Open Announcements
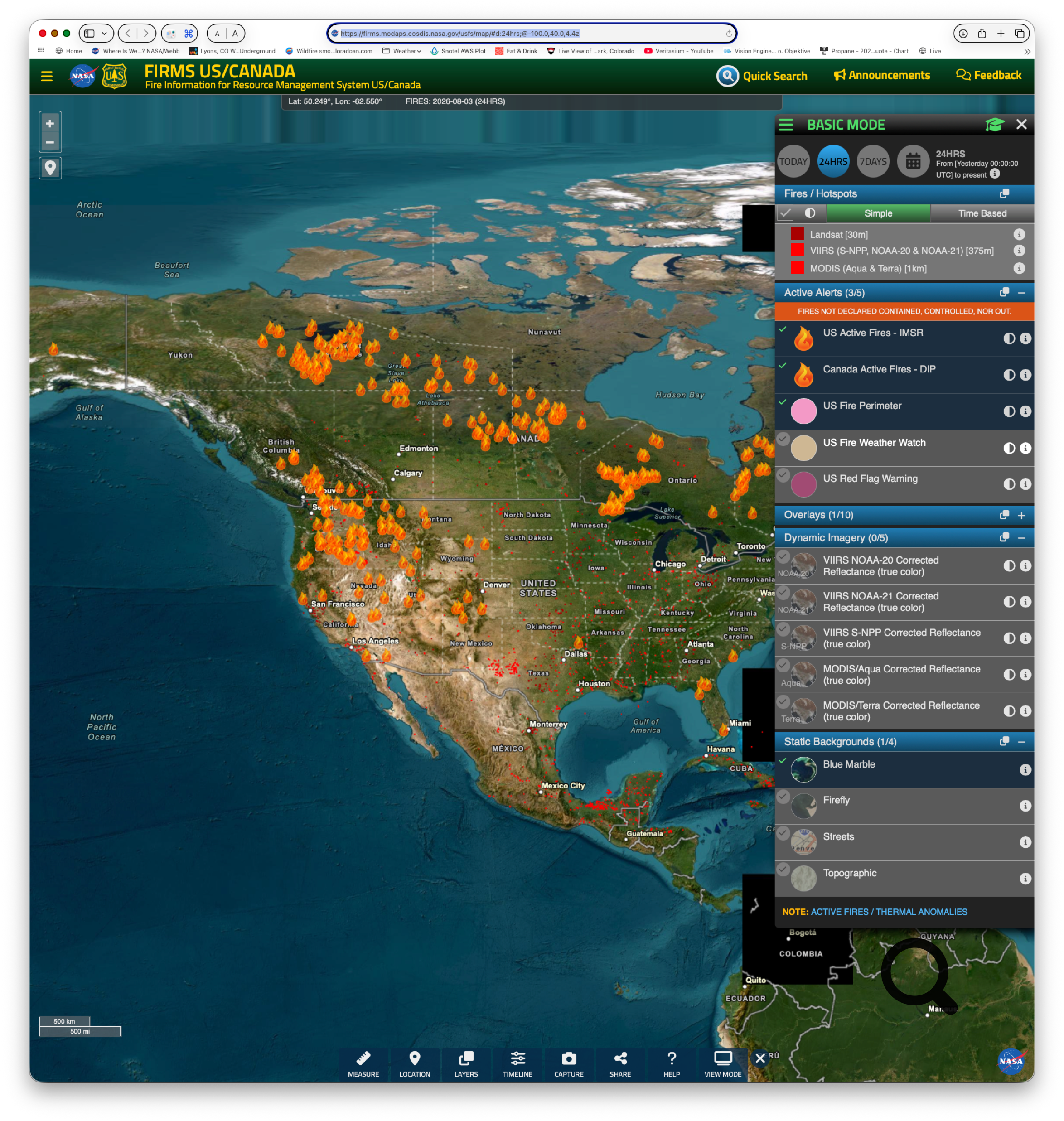 pos(881,75)
